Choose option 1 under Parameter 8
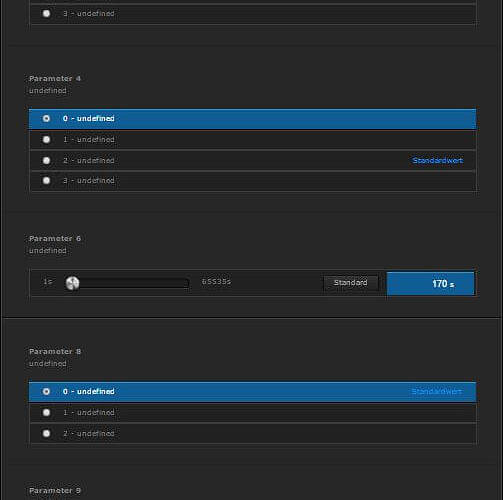 (46, 412)
